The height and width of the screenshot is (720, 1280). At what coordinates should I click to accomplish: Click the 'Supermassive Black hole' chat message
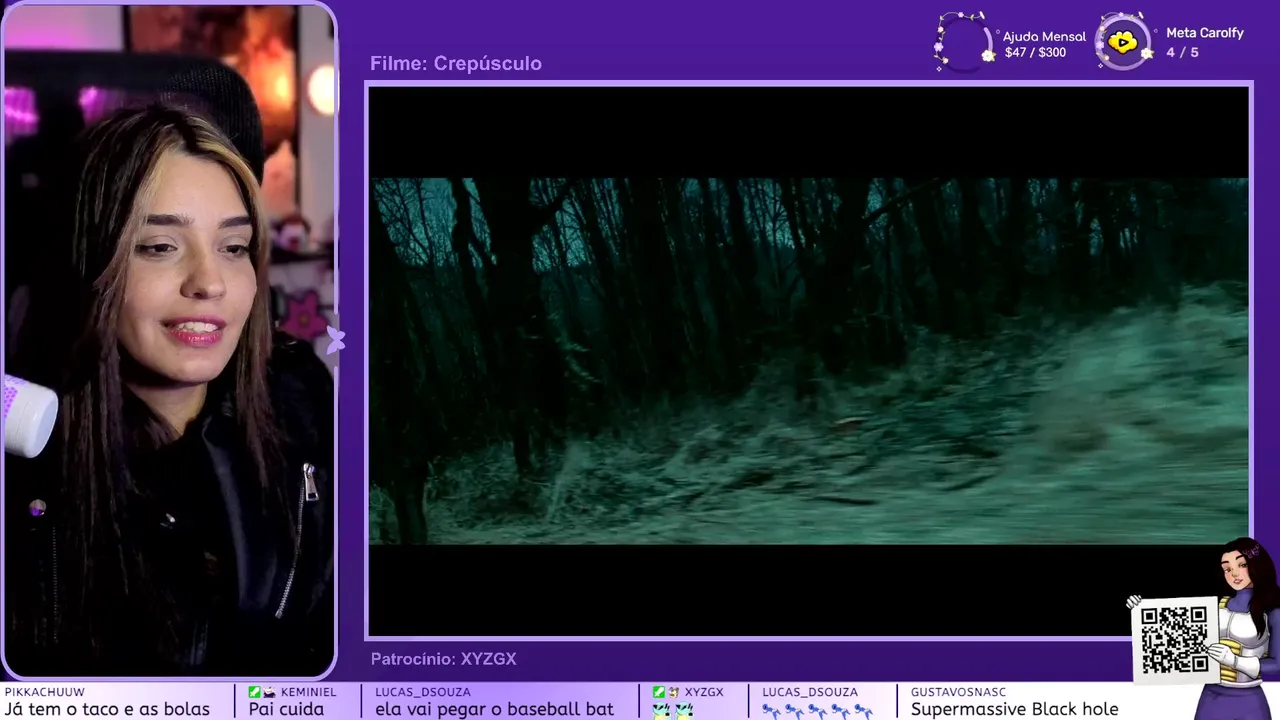(x=1014, y=709)
